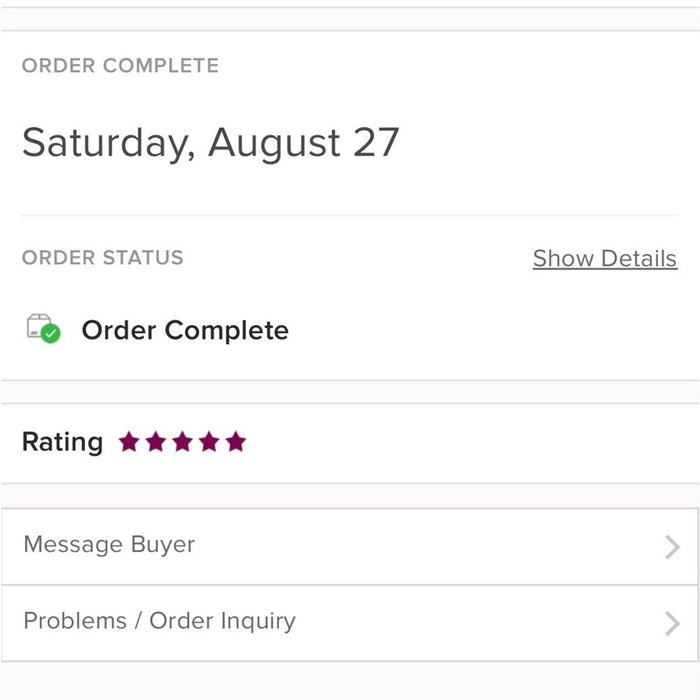Open the Message Buyer row
Screen dimensions: 700x700
tap(350, 546)
